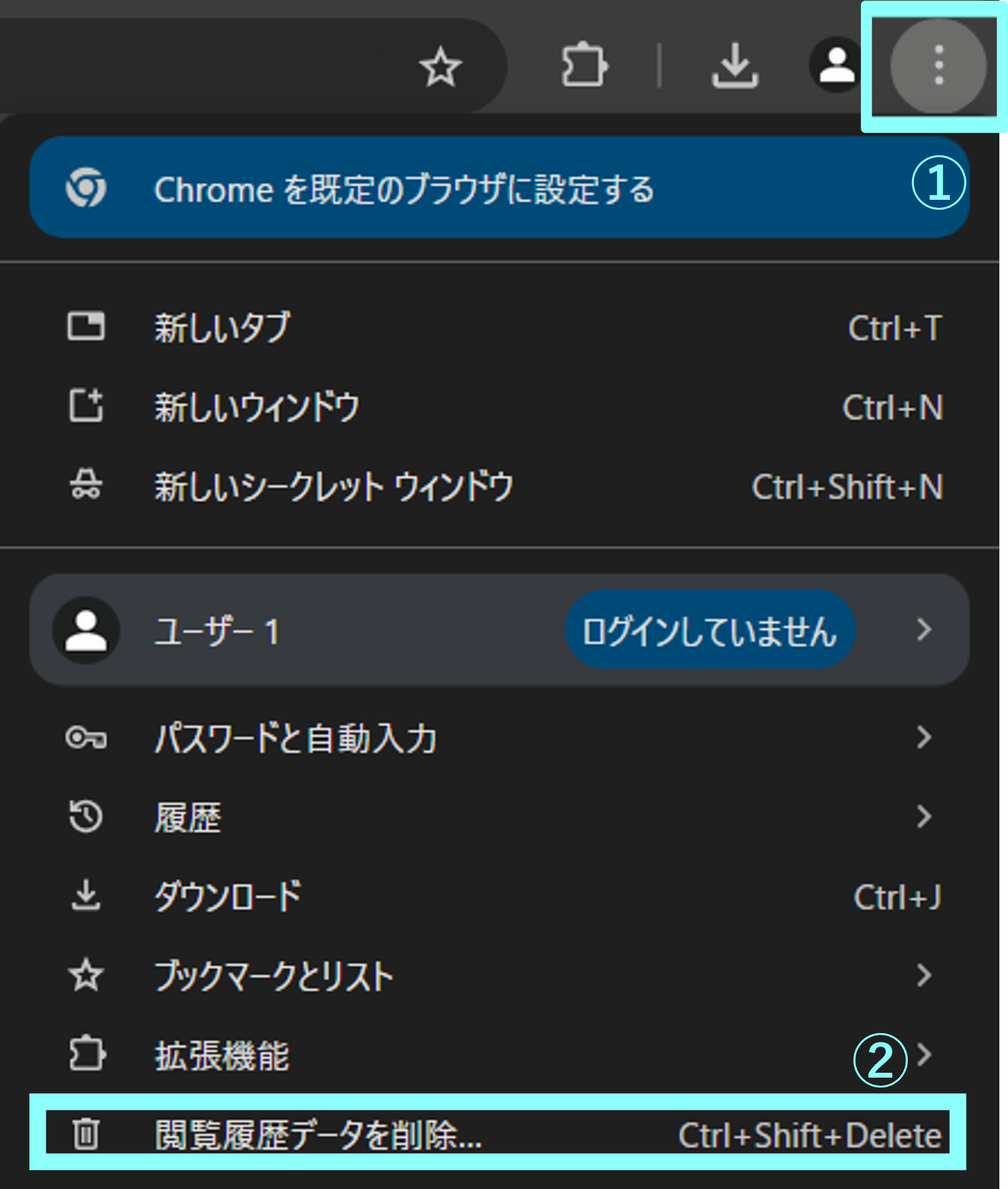The width and height of the screenshot is (1008, 1189).
Task: Expand the ユーザー 1 profile submenu arrow
Action: tap(924, 629)
